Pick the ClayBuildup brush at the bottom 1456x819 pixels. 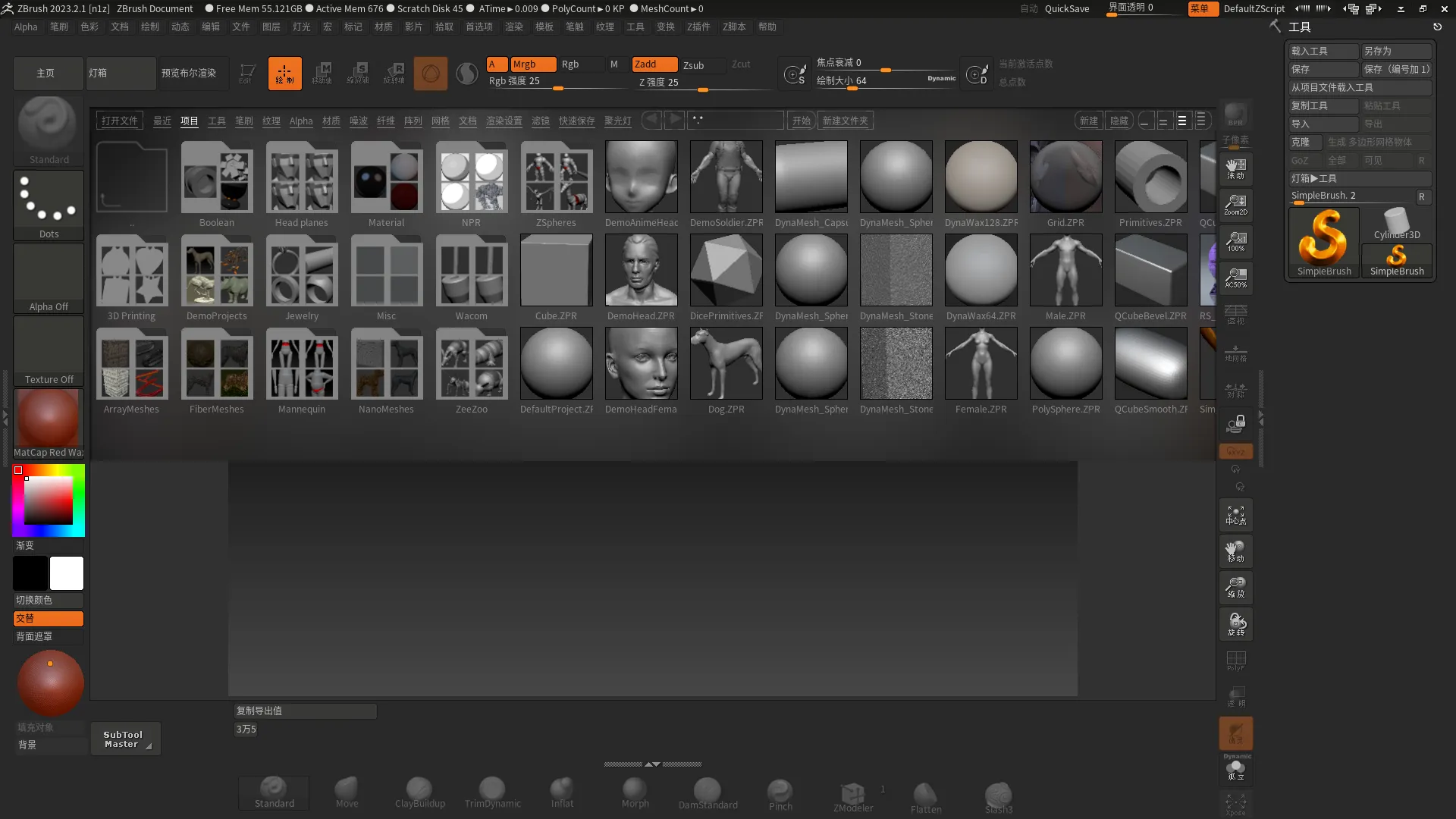(x=420, y=791)
